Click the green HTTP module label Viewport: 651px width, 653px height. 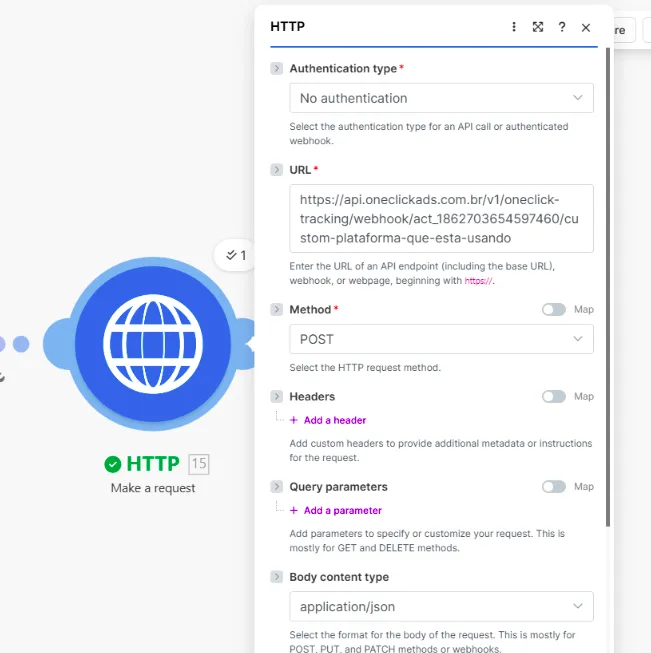153,464
